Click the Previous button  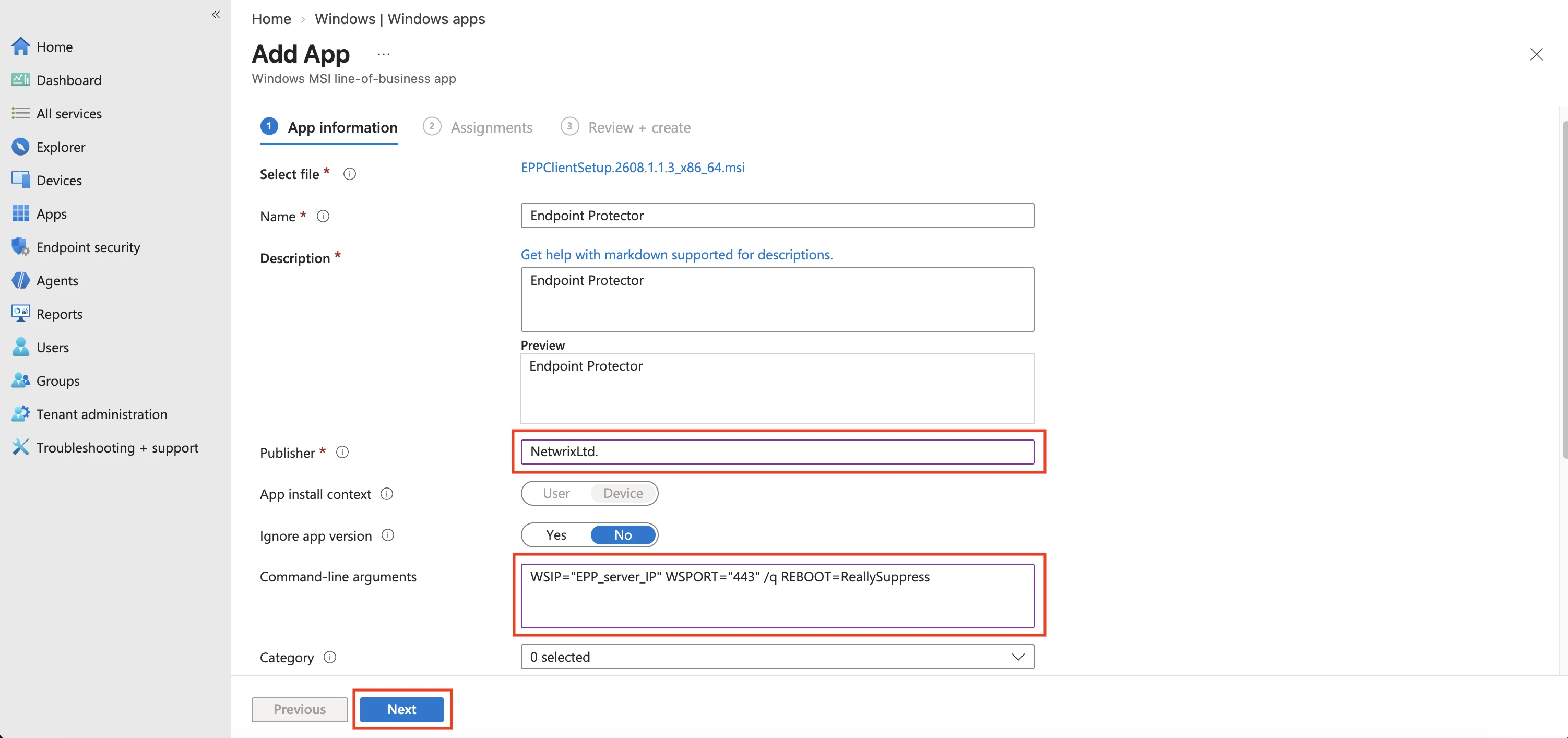pyautogui.click(x=300, y=709)
